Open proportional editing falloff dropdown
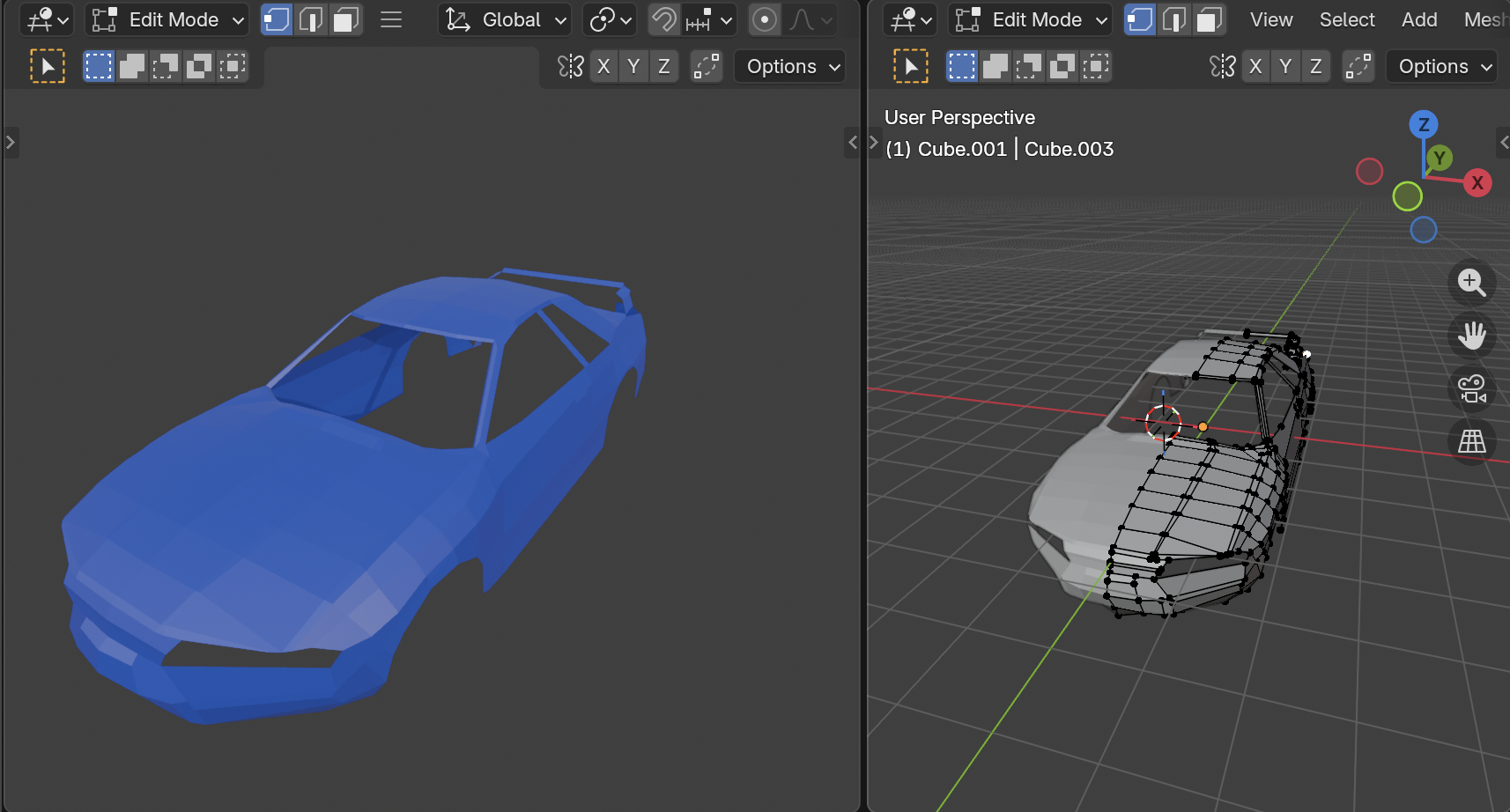The image size is (1510, 812). point(811,19)
